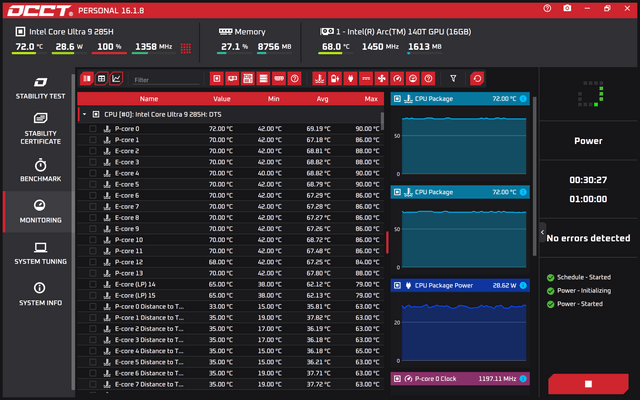Open the funnel filter options
640x400 pixels.
coord(453,78)
